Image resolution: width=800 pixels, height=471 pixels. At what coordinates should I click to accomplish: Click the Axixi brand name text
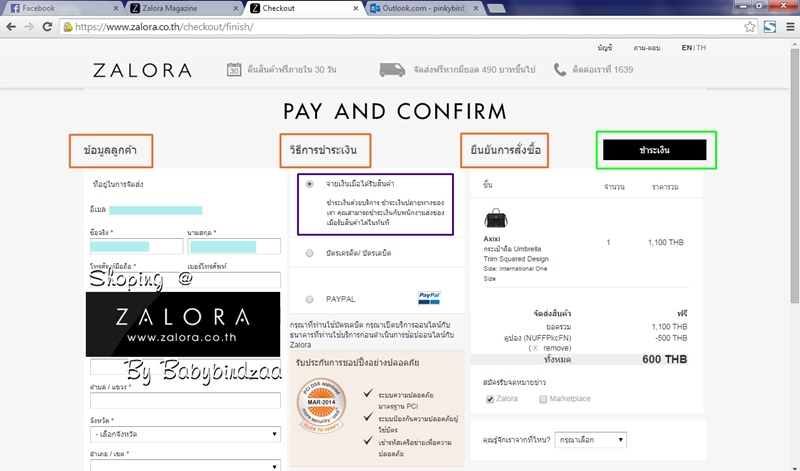coord(492,238)
